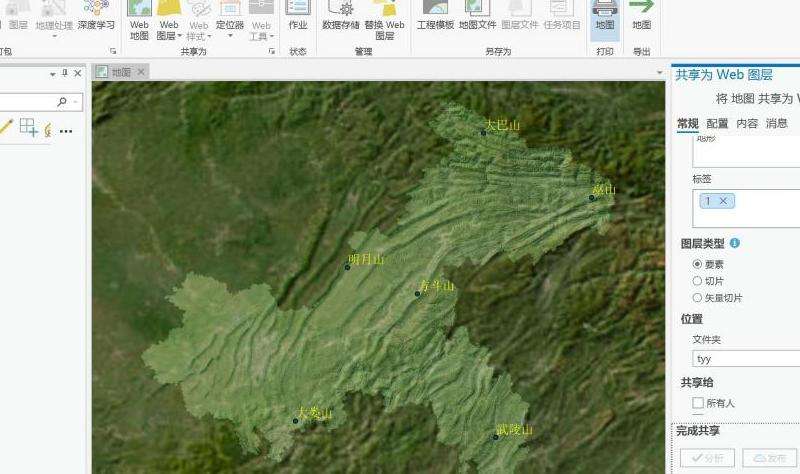The height and width of the screenshot is (474, 800).
Task: Select the 要素 layer type
Action: pyautogui.click(x=697, y=264)
